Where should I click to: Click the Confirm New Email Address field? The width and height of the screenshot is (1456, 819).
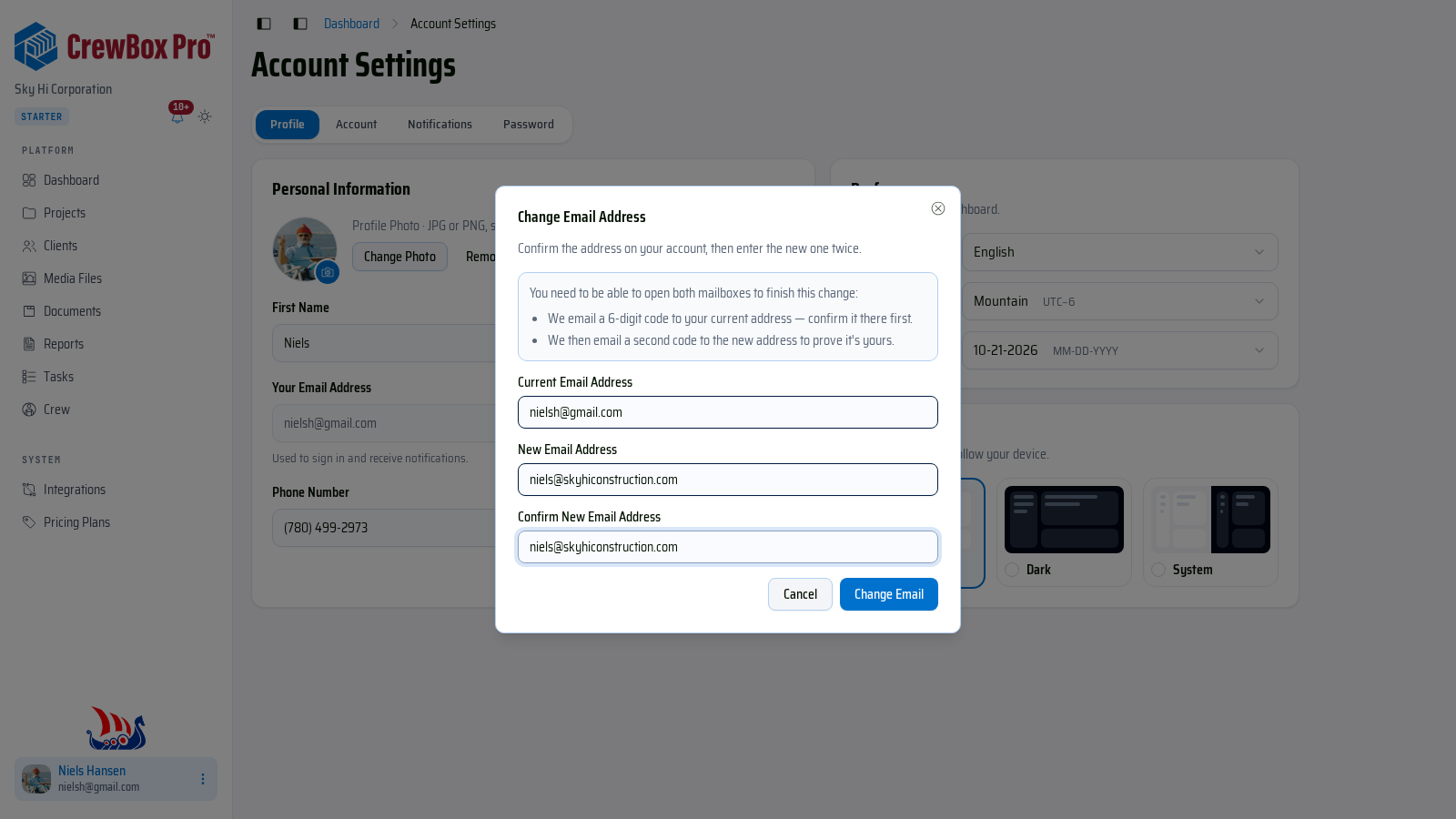tap(728, 547)
